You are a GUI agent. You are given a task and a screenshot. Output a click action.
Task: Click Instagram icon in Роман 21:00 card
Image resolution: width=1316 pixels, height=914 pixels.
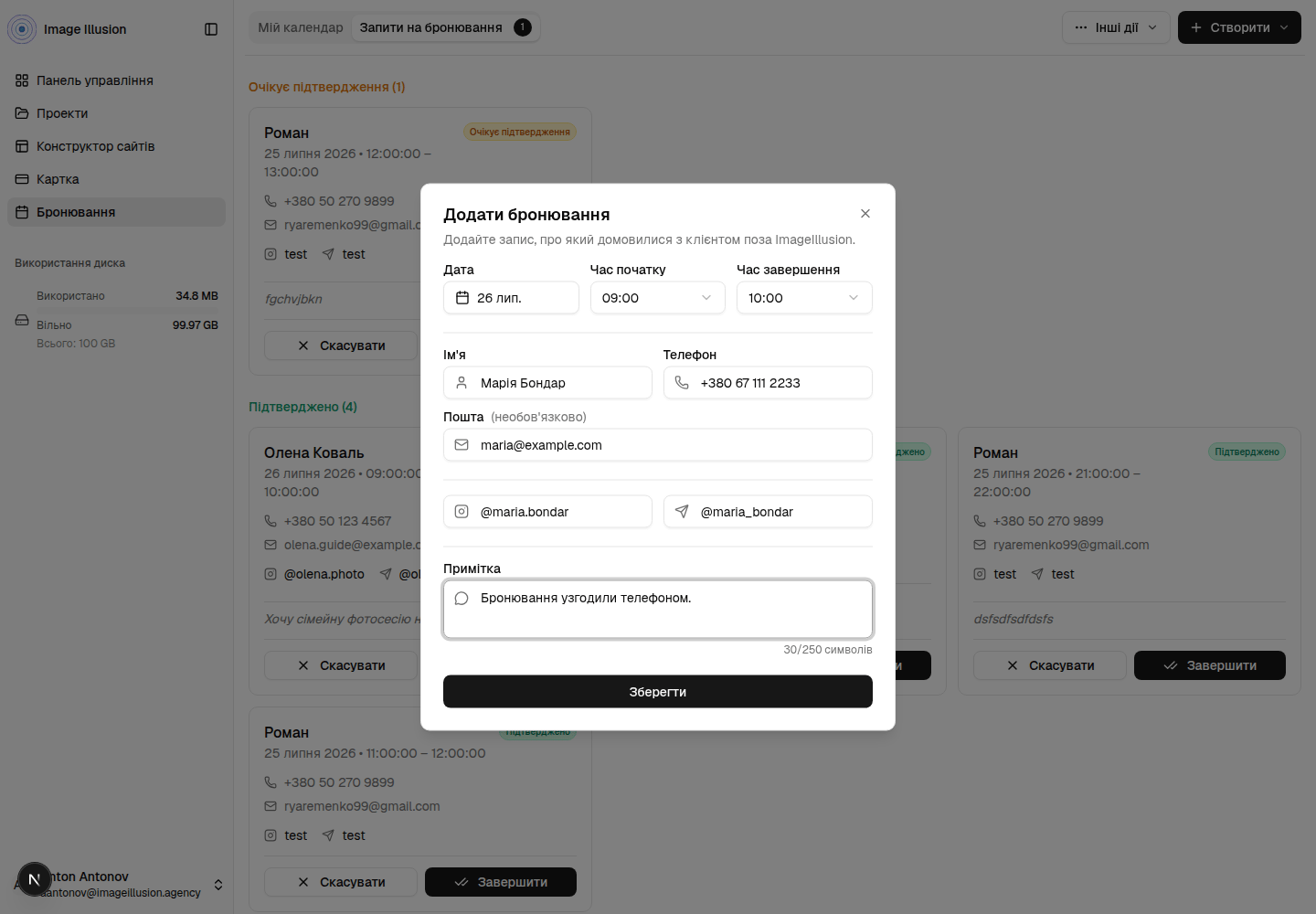[980, 574]
